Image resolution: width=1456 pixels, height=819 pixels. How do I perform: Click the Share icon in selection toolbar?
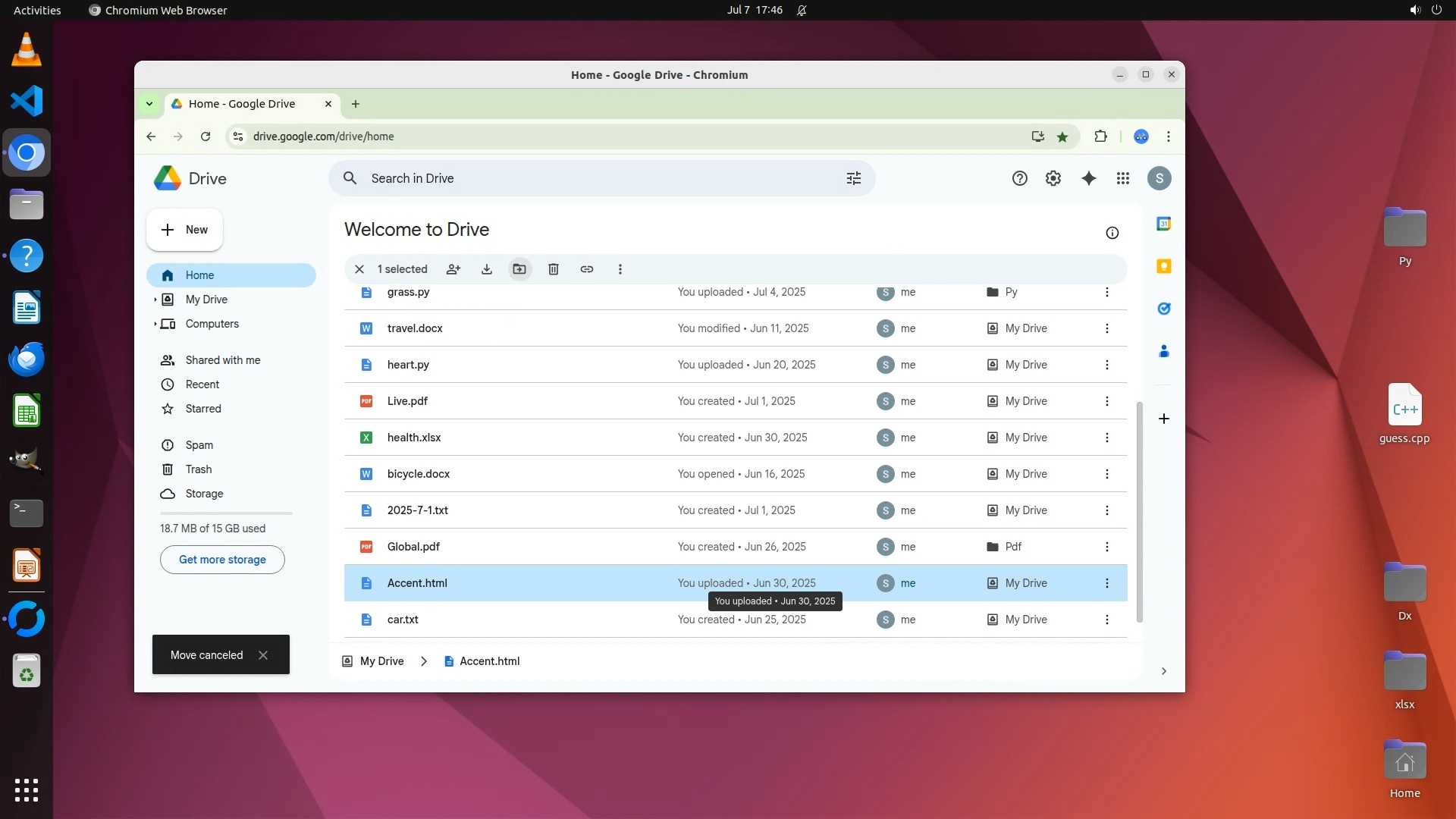(453, 269)
